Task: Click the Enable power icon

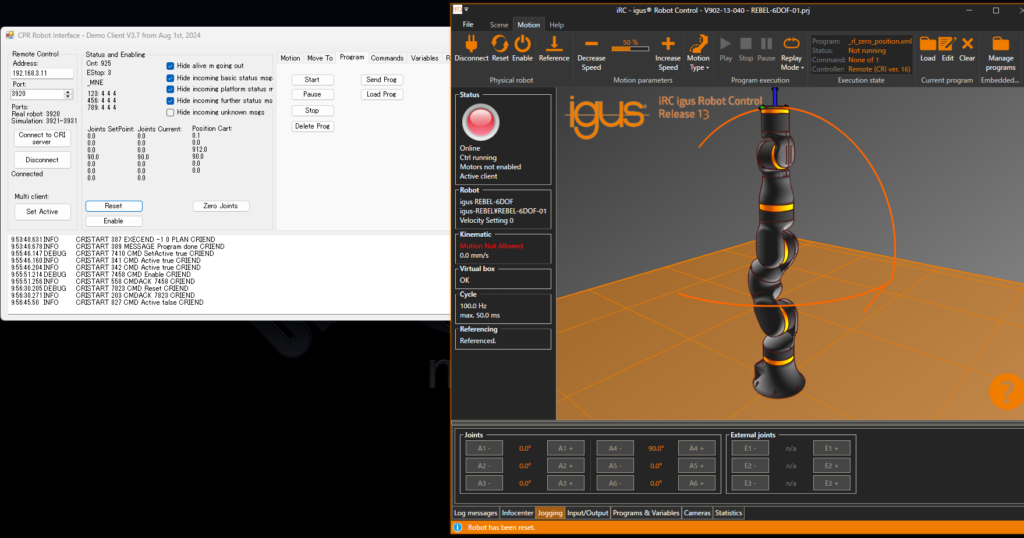Action: pos(523,44)
